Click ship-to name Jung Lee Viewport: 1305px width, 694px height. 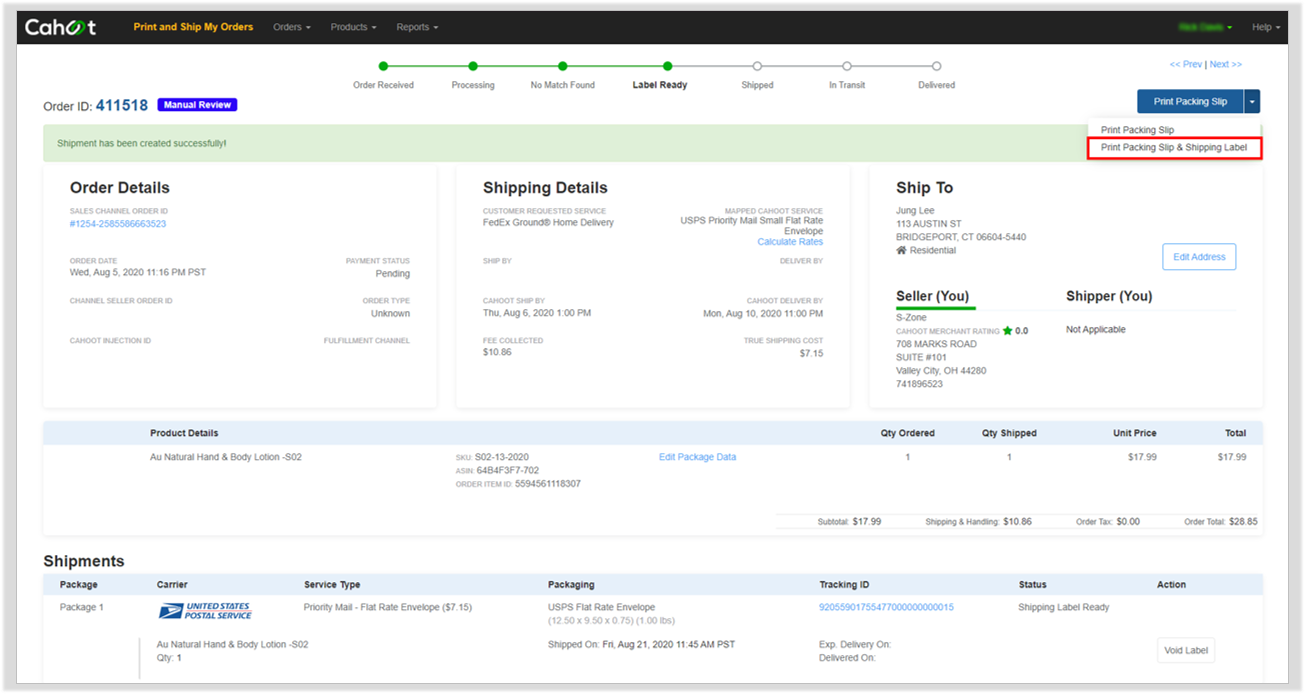917,211
